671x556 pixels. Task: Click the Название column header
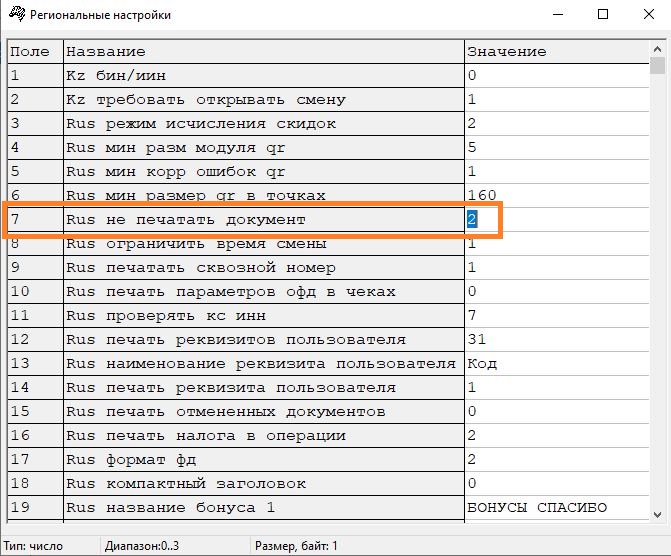(x=264, y=52)
